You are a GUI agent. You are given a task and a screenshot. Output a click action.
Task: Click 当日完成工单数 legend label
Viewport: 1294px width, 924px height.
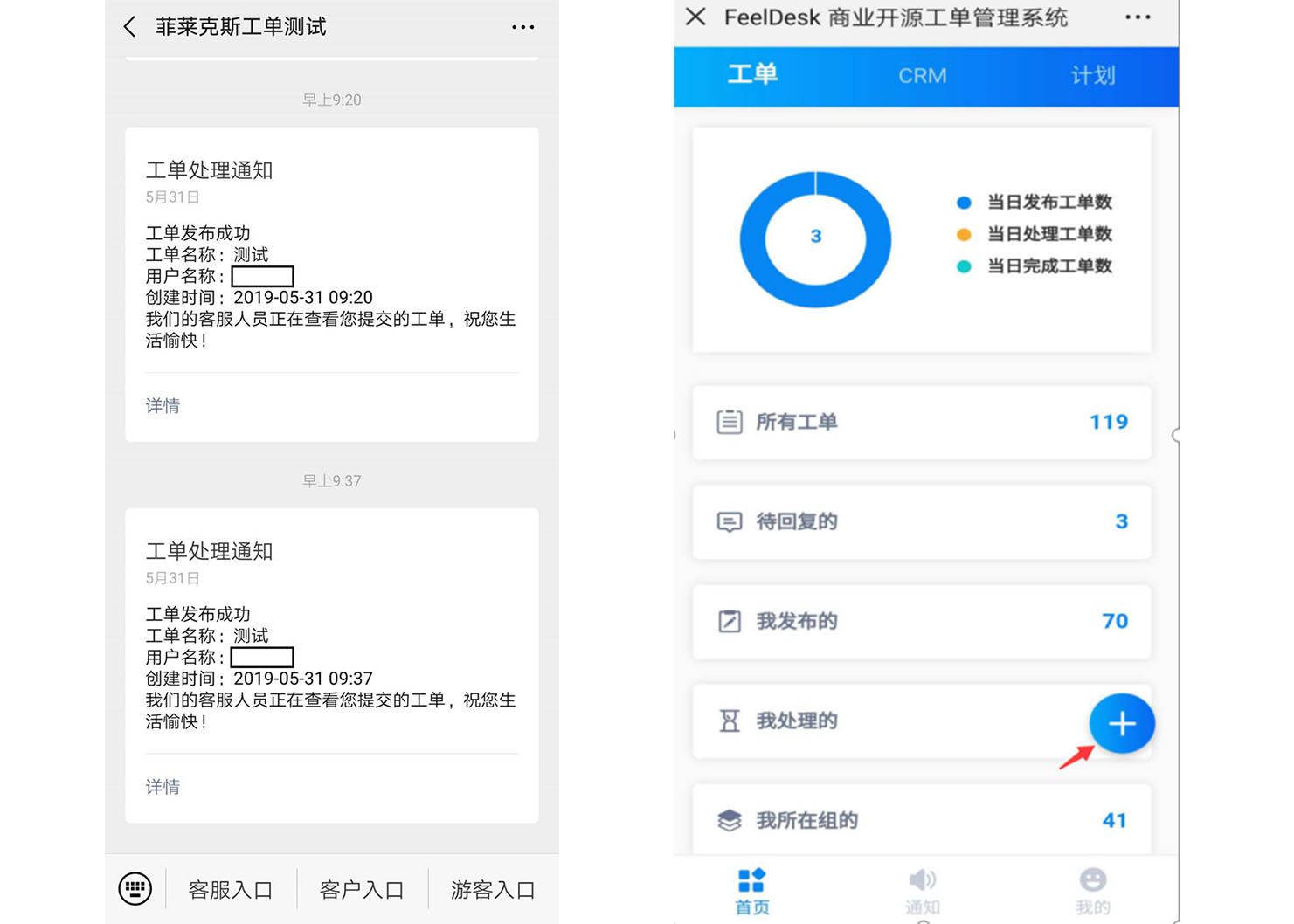(1049, 266)
